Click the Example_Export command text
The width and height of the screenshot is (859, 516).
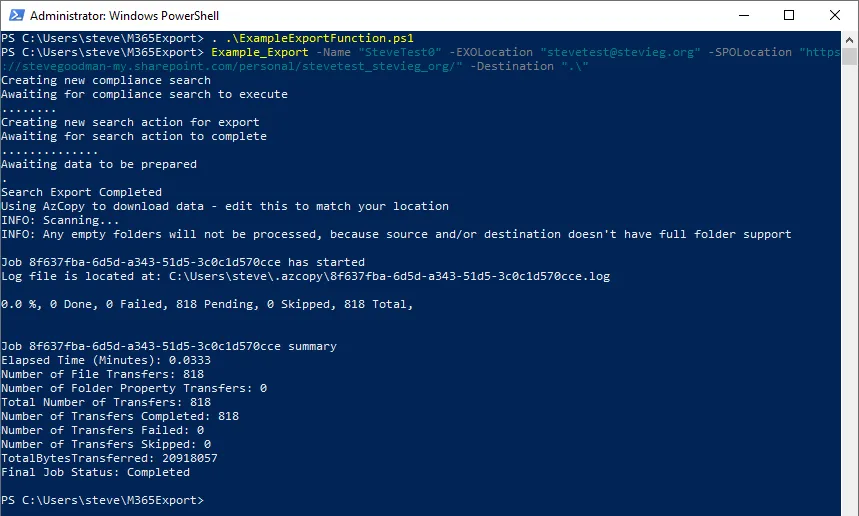point(260,52)
